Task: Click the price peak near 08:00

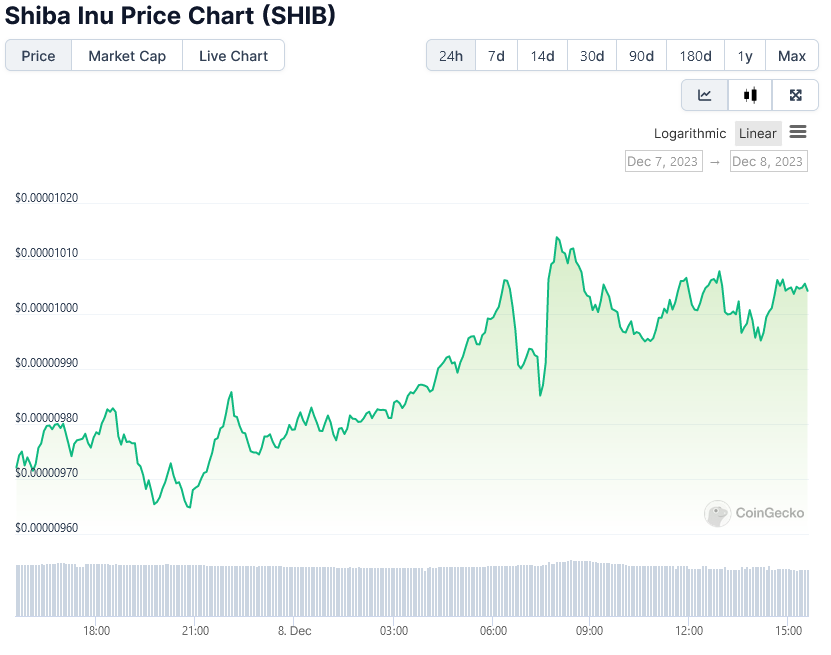Action: [x=557, y=237]
